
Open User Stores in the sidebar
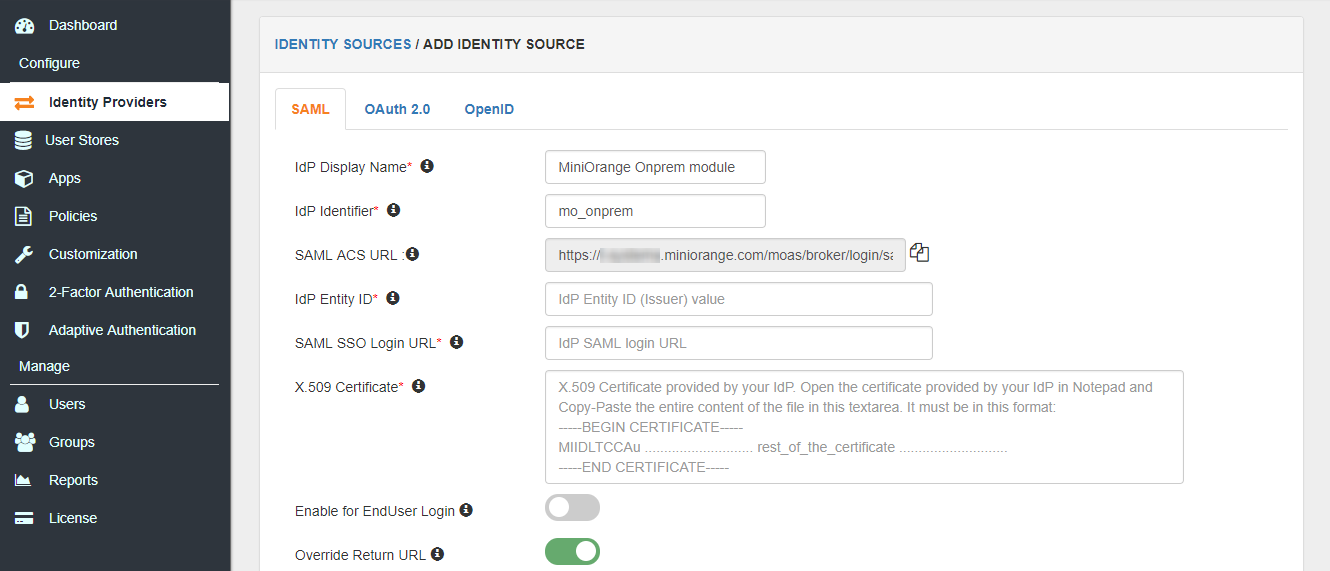[x=82, y=140]
